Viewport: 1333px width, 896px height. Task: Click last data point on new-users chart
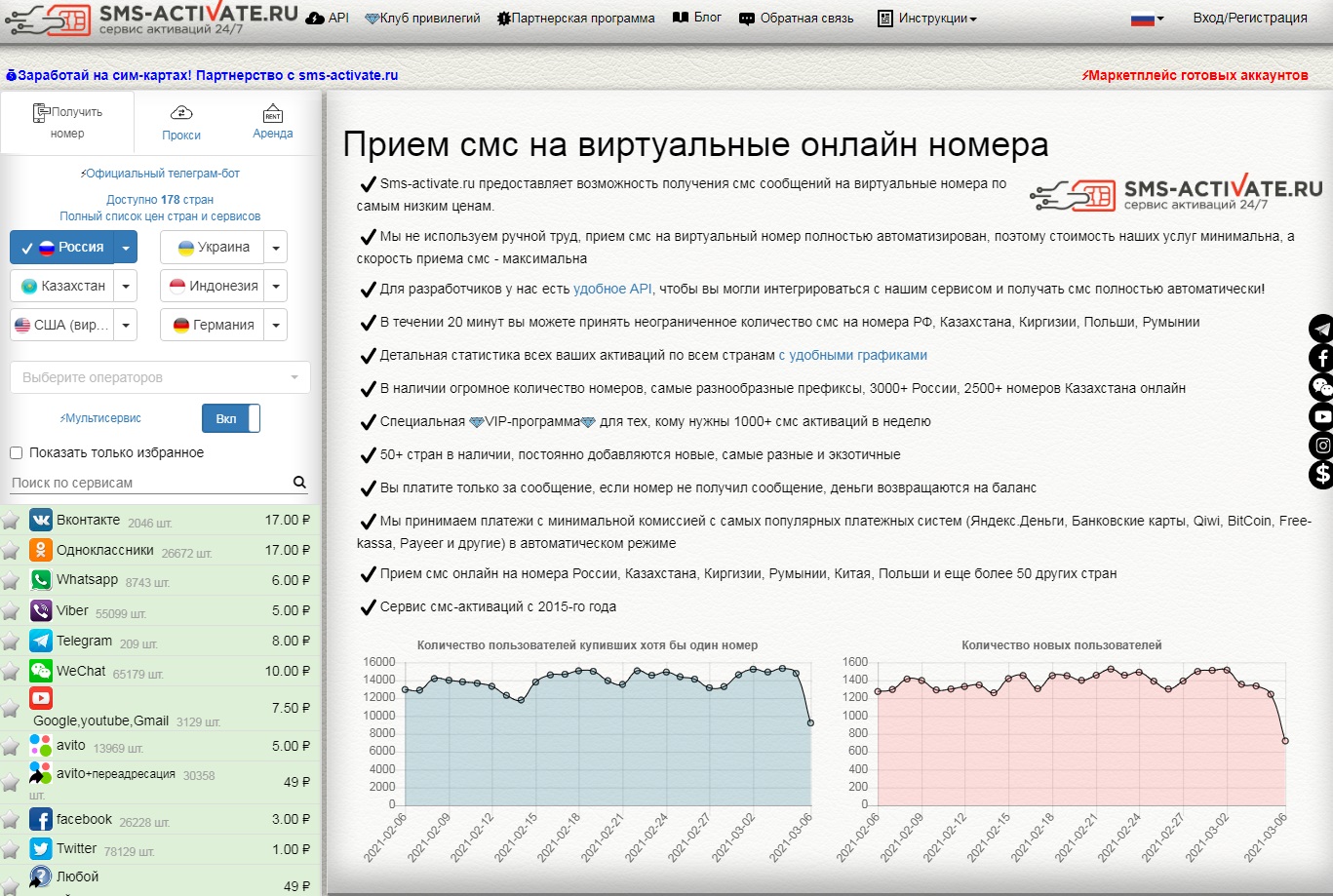pyautogui.click(x=1285, y=741)
